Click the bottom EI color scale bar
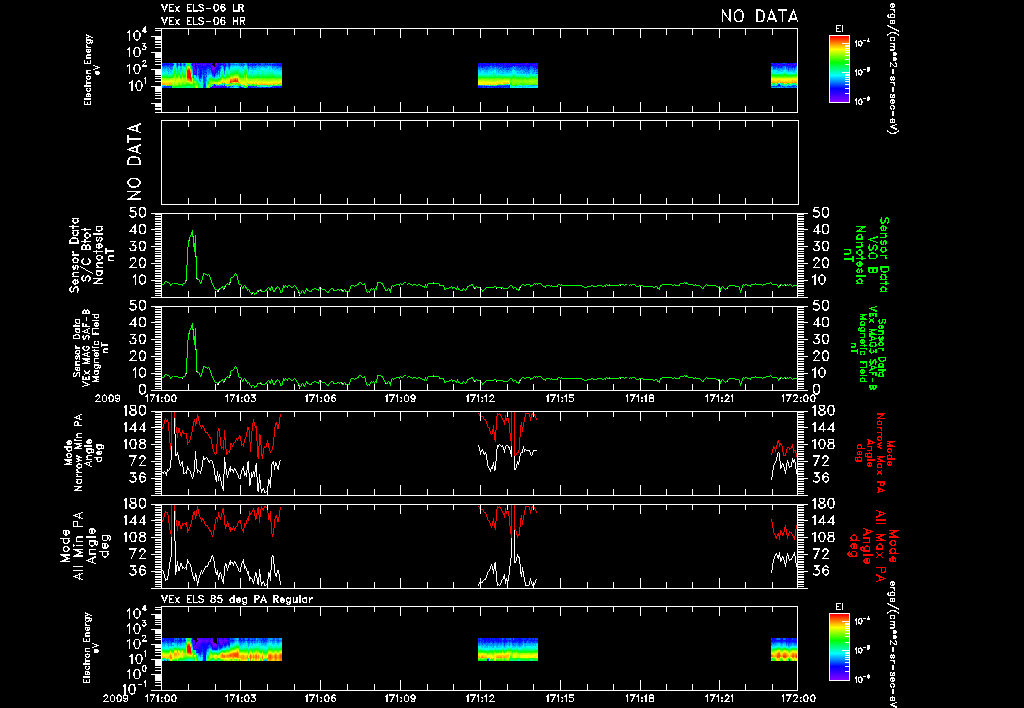 coord(839,647)
